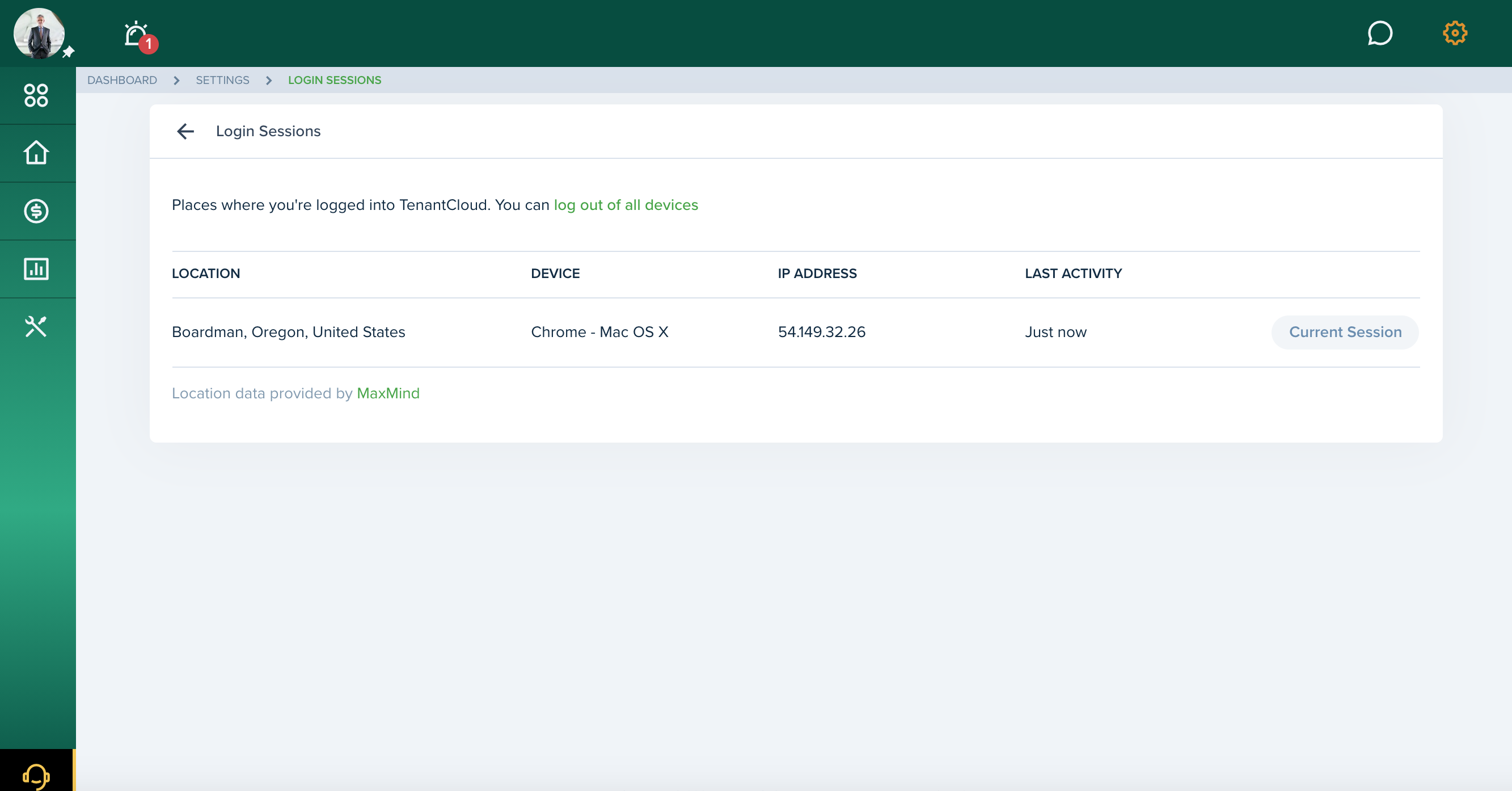
Task: Click the log out of all devices link
Action: [x=626, y=205]
